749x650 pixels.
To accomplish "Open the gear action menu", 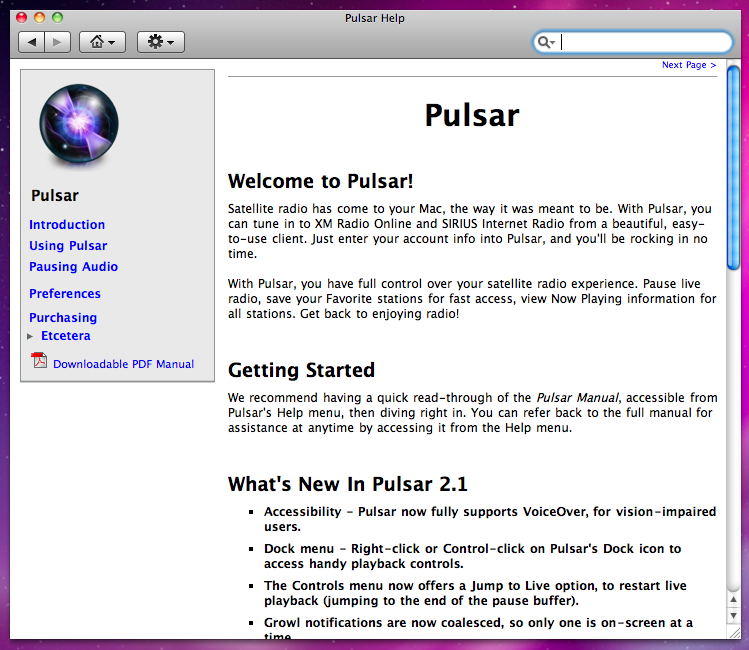I will point(160,42).
